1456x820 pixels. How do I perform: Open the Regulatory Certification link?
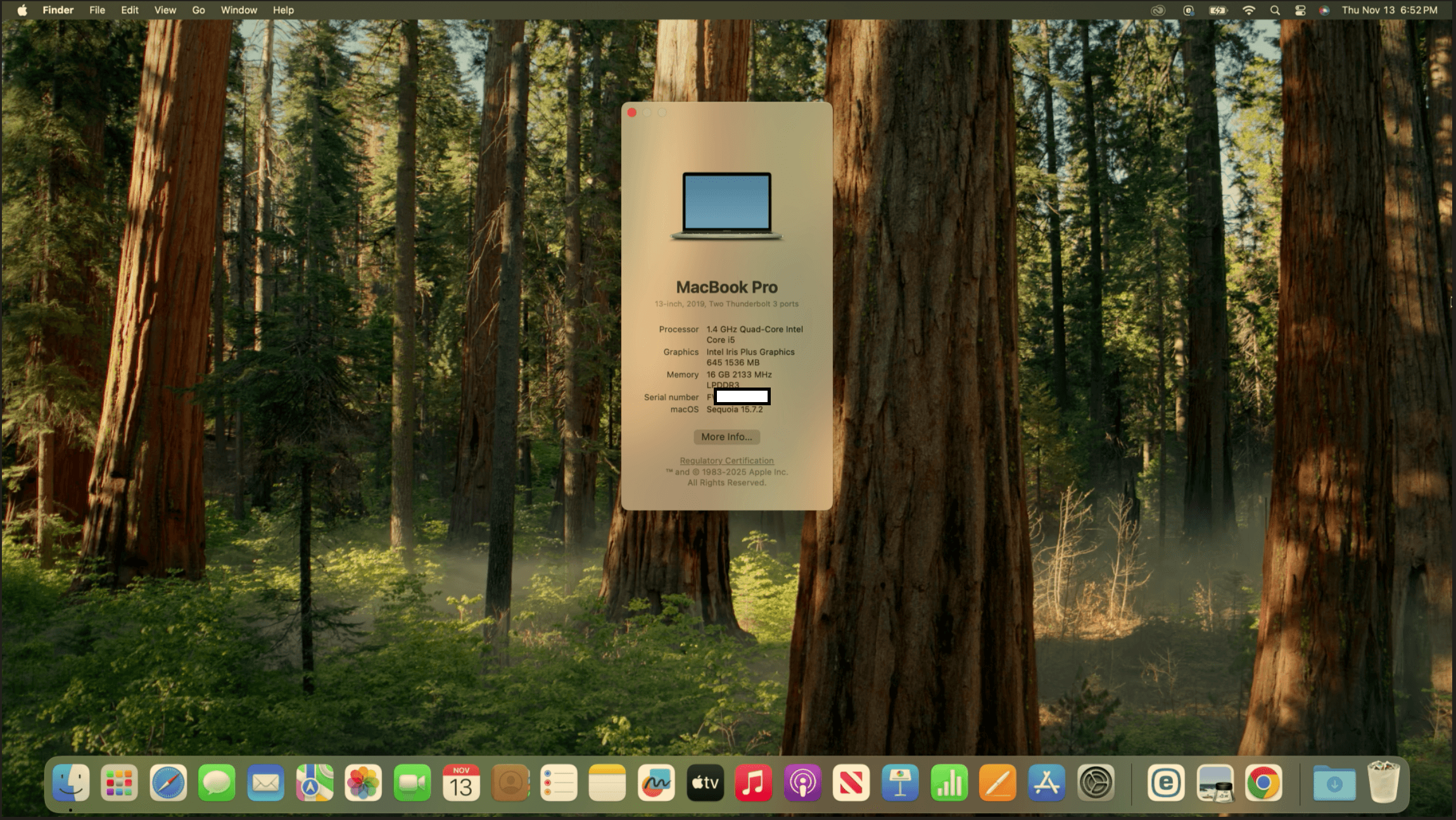(726, 461)
